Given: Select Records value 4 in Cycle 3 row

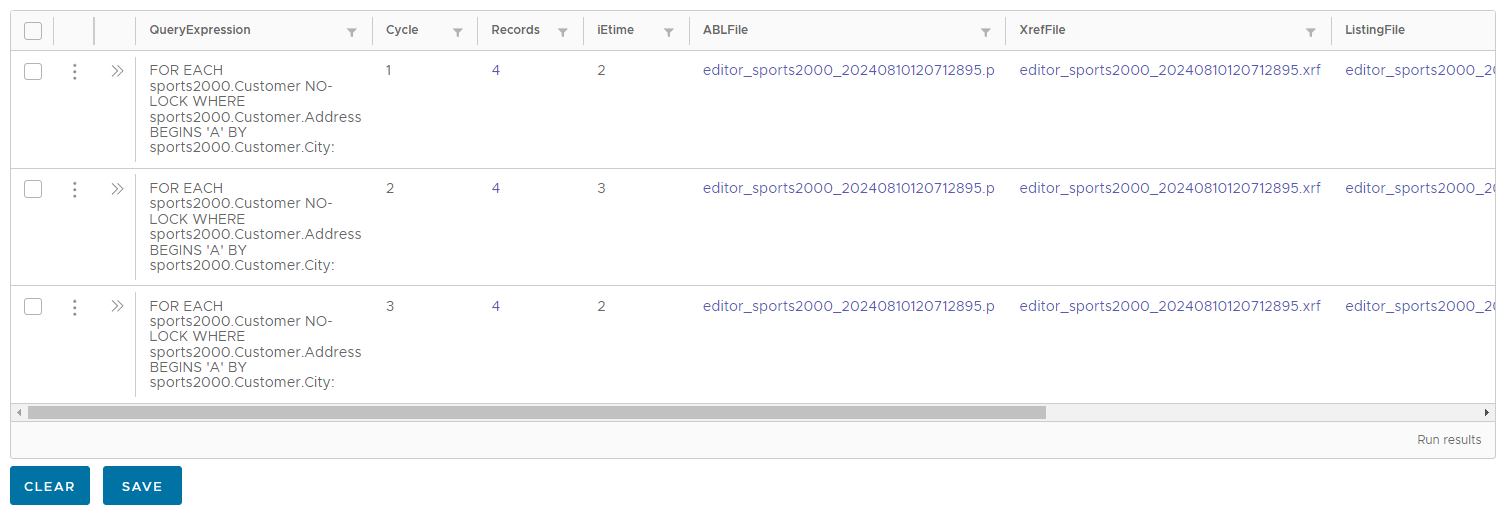Looking at the screenshot, I should pos(496,305).
